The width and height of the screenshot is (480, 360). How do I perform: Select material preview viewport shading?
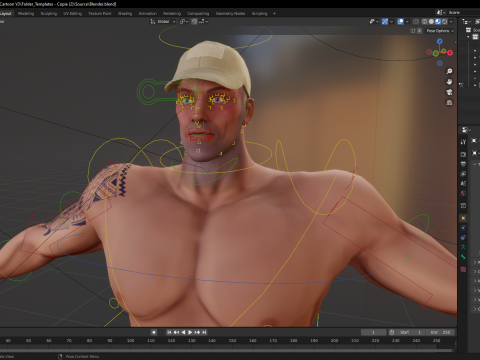click(x=438, y=21)
